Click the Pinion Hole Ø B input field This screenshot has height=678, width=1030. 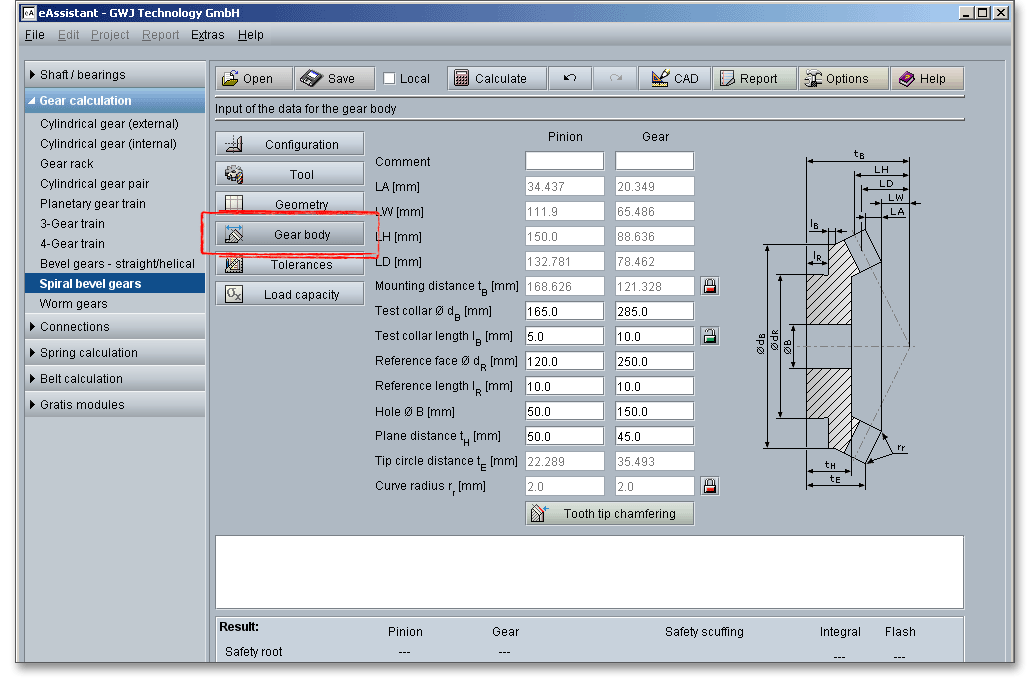[564, 411]
